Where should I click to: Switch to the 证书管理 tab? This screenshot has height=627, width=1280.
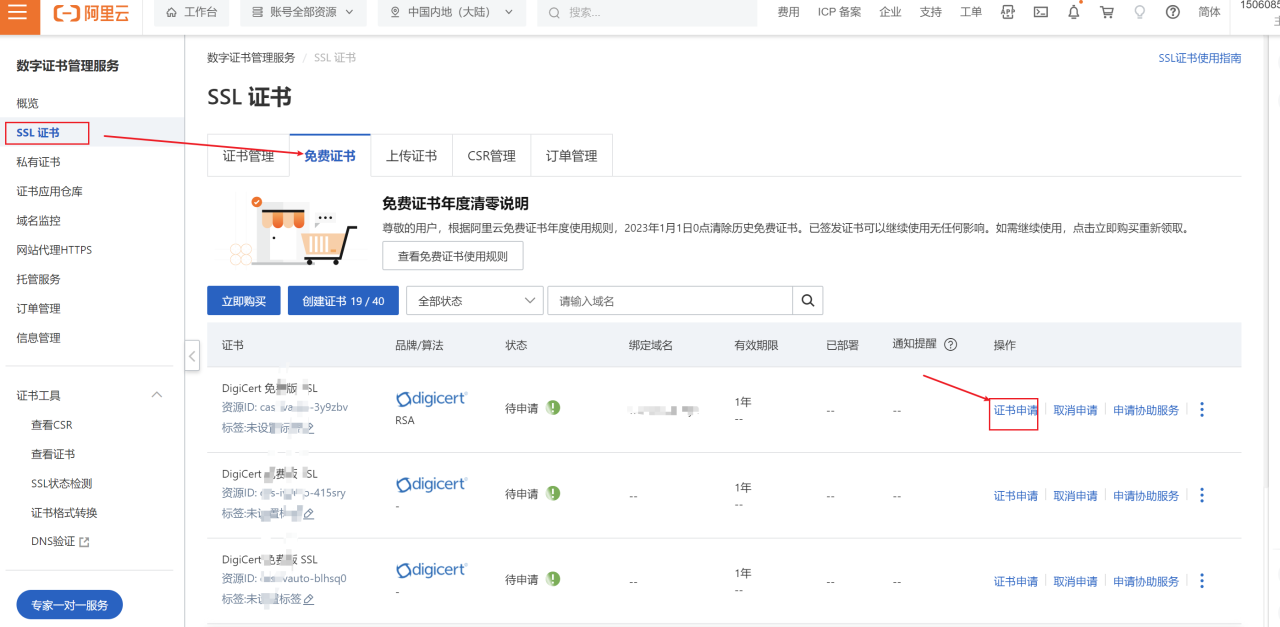pyautogui.click(x=248, y=156)
